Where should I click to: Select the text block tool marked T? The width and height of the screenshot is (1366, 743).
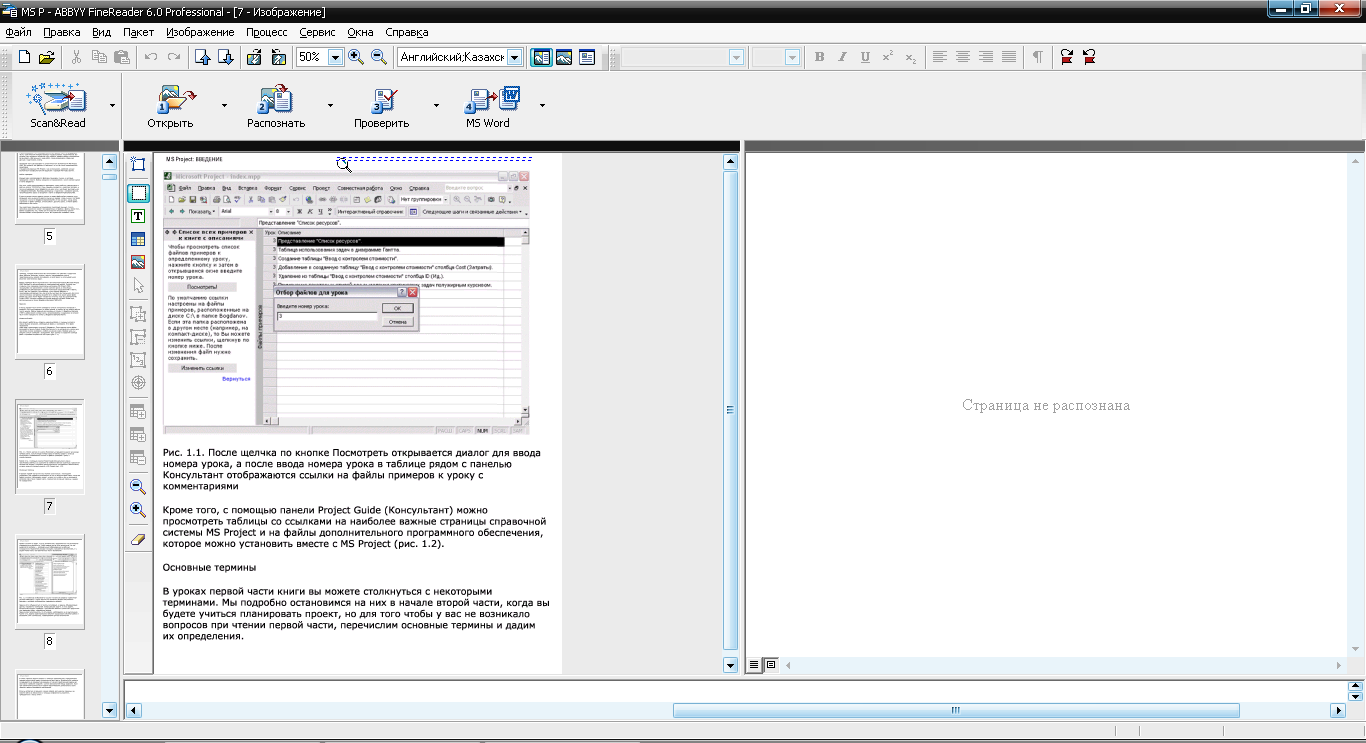tap(138, 216)
